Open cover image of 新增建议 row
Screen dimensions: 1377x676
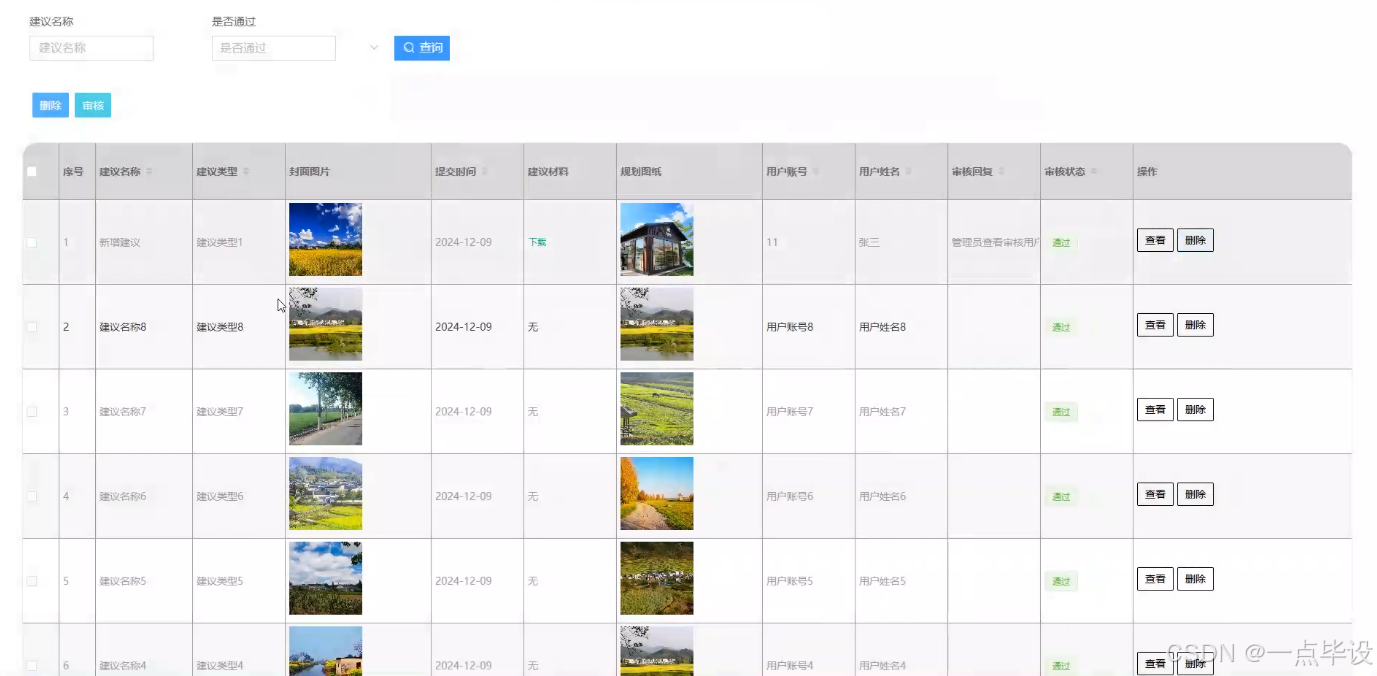click(325, 240)
